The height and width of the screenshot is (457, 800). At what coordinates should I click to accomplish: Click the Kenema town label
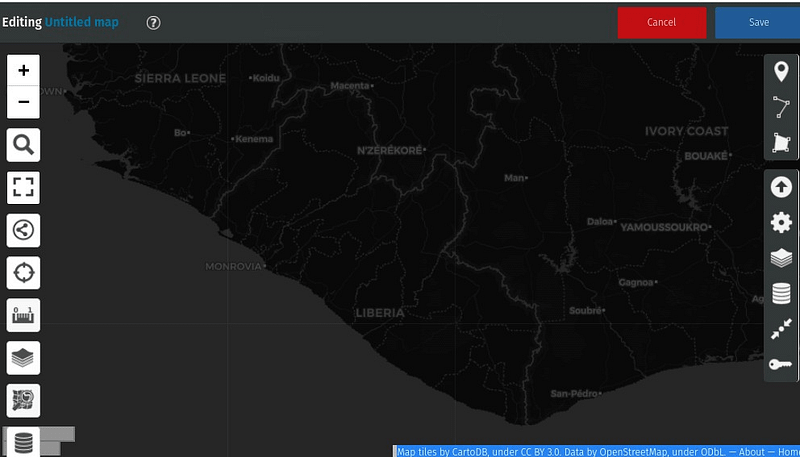(x=254, y=139)
